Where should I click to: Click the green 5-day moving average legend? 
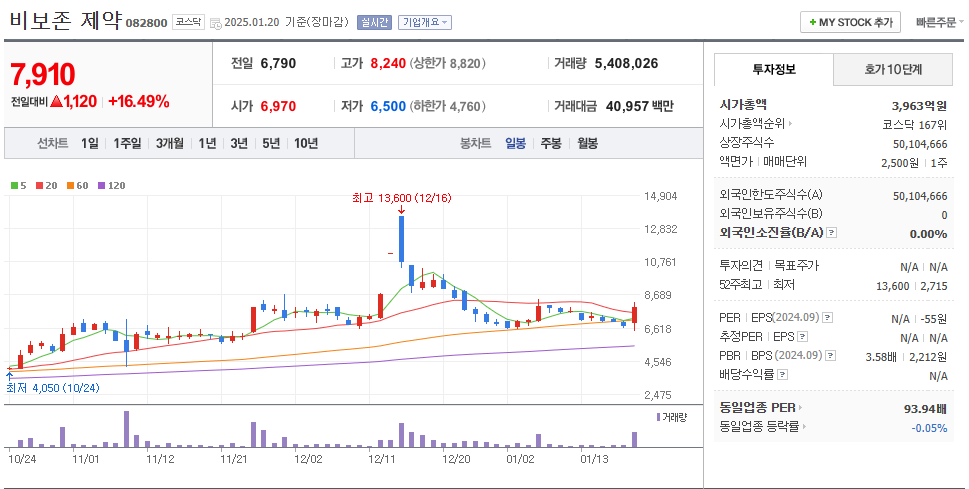(19, 185)
